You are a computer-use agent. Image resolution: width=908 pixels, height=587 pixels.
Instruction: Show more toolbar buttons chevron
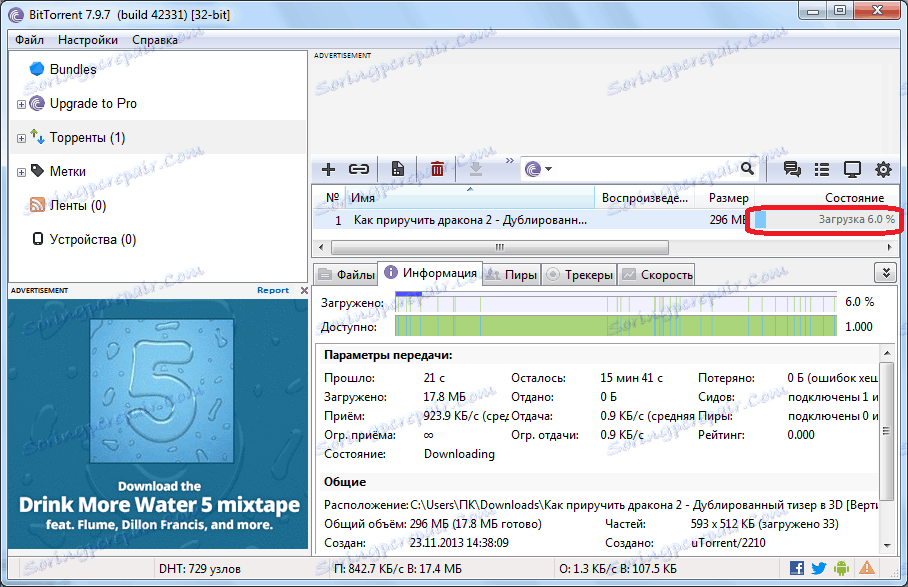510,160
